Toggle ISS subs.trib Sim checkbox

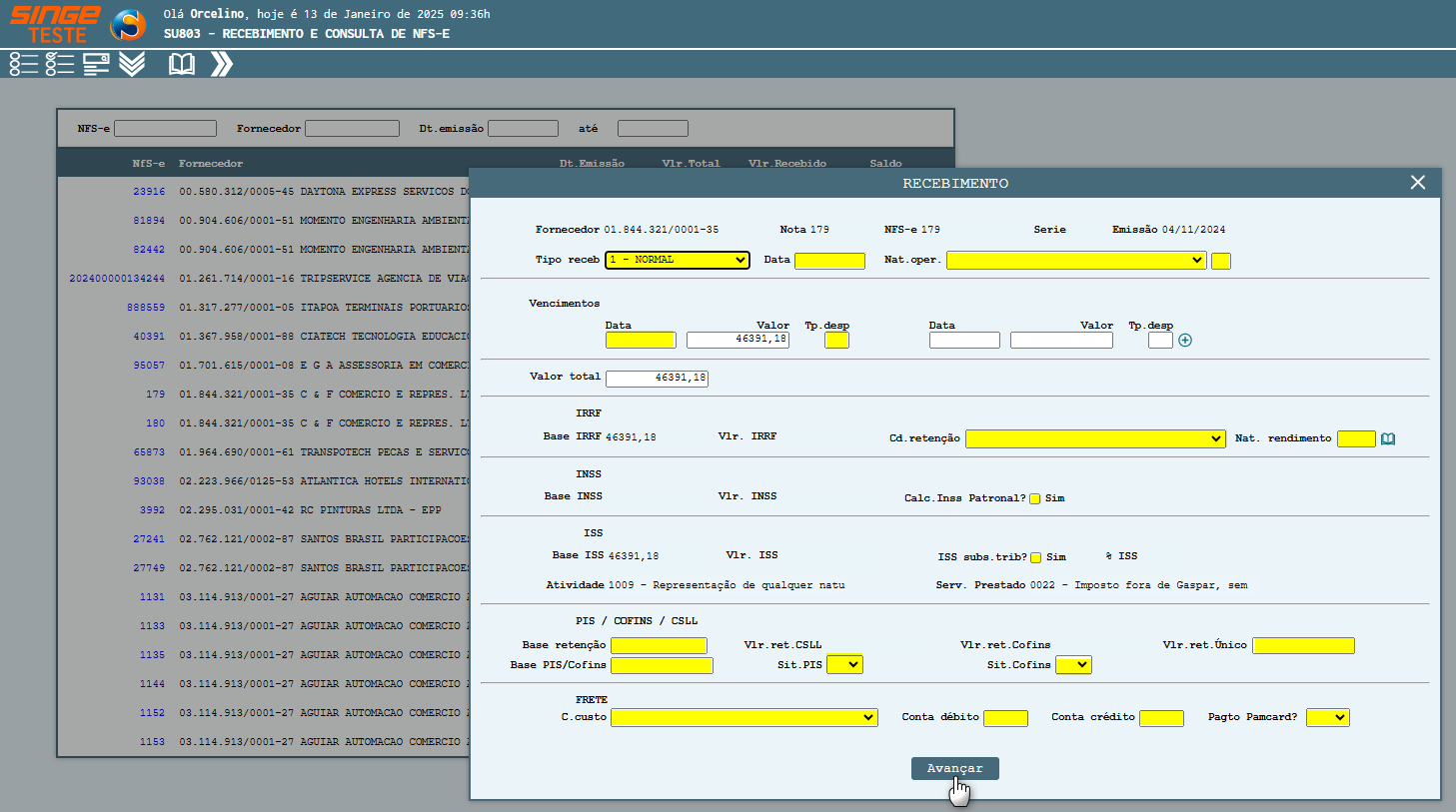[x=1036, y=557]
